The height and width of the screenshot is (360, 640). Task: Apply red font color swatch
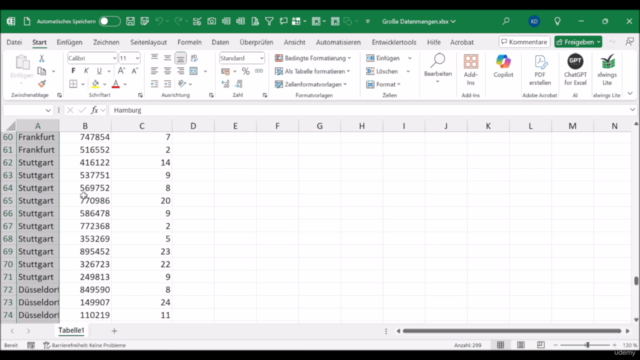pos(116,84)
